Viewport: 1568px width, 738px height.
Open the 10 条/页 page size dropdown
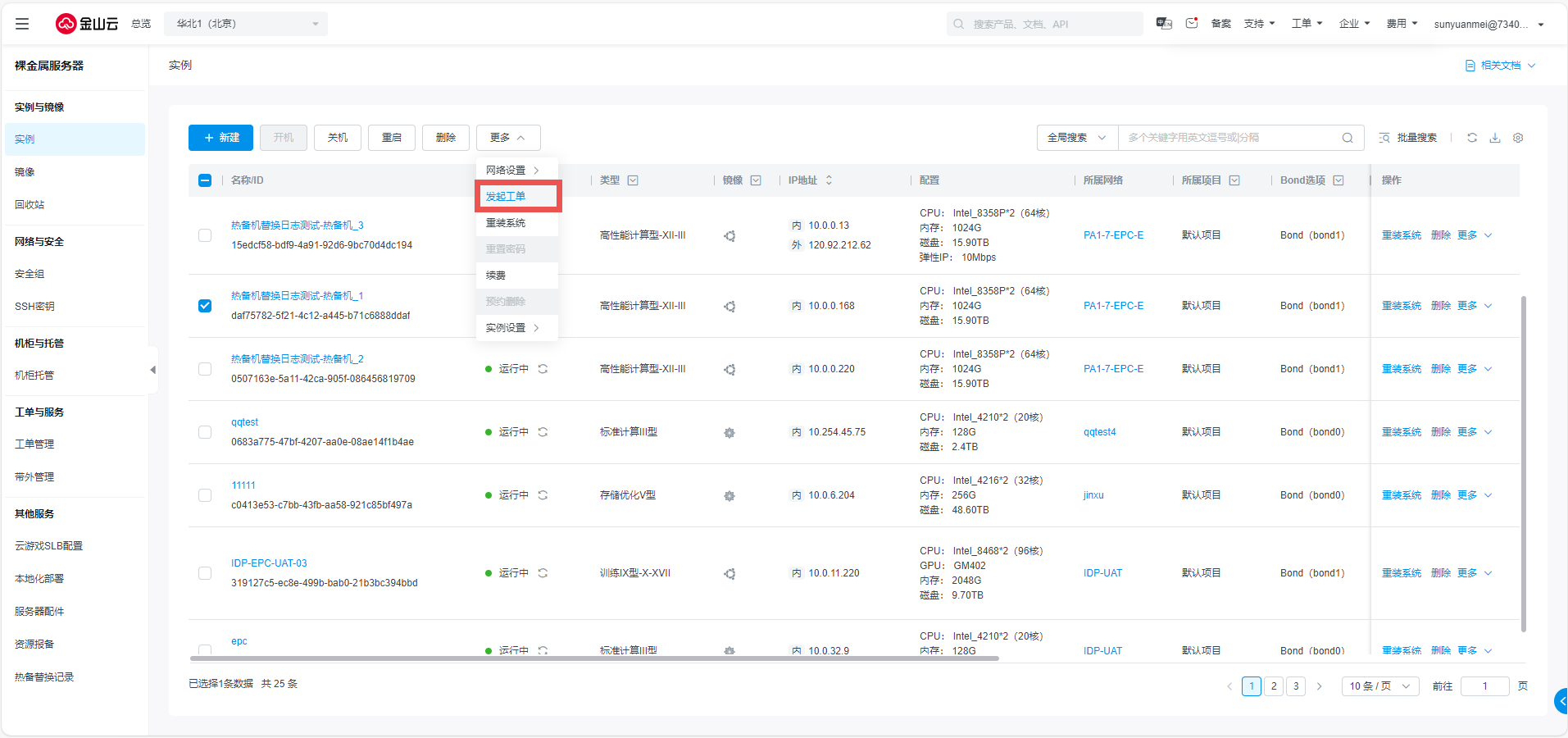click(x=1379, y=686)
